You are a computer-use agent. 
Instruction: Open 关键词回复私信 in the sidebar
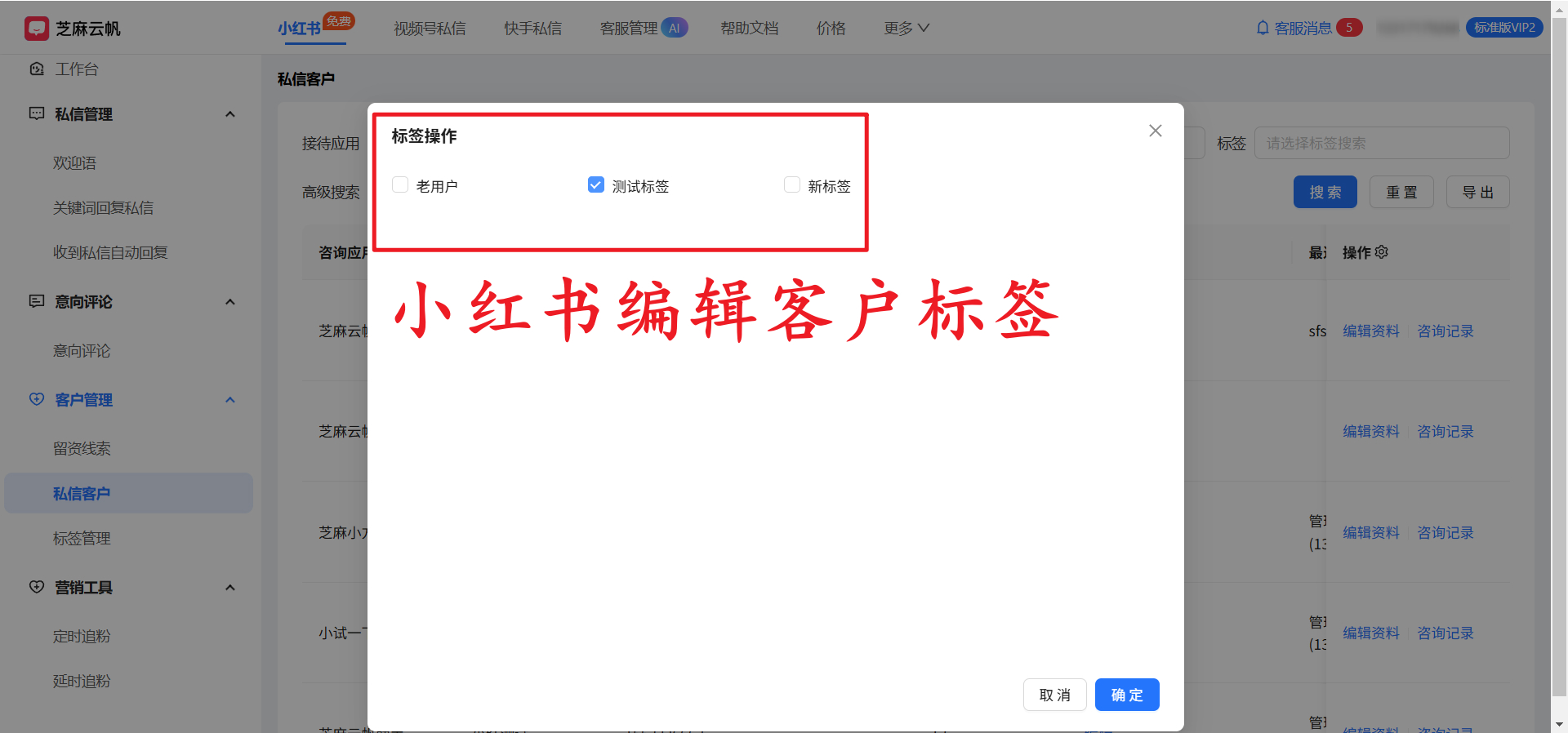pyautogui.click(x=103, y=208)
